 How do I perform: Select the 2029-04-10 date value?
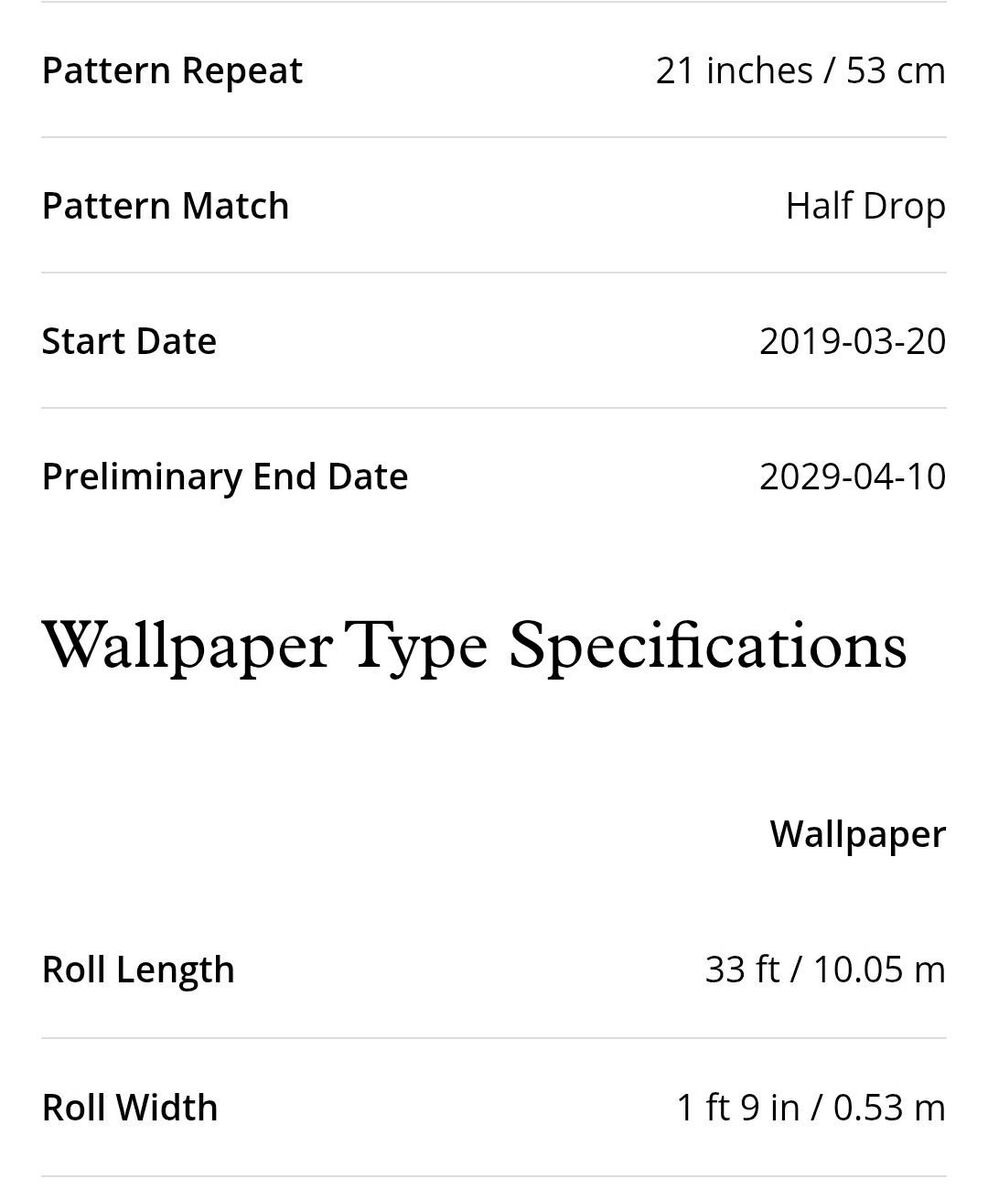(x=852, y=476)
